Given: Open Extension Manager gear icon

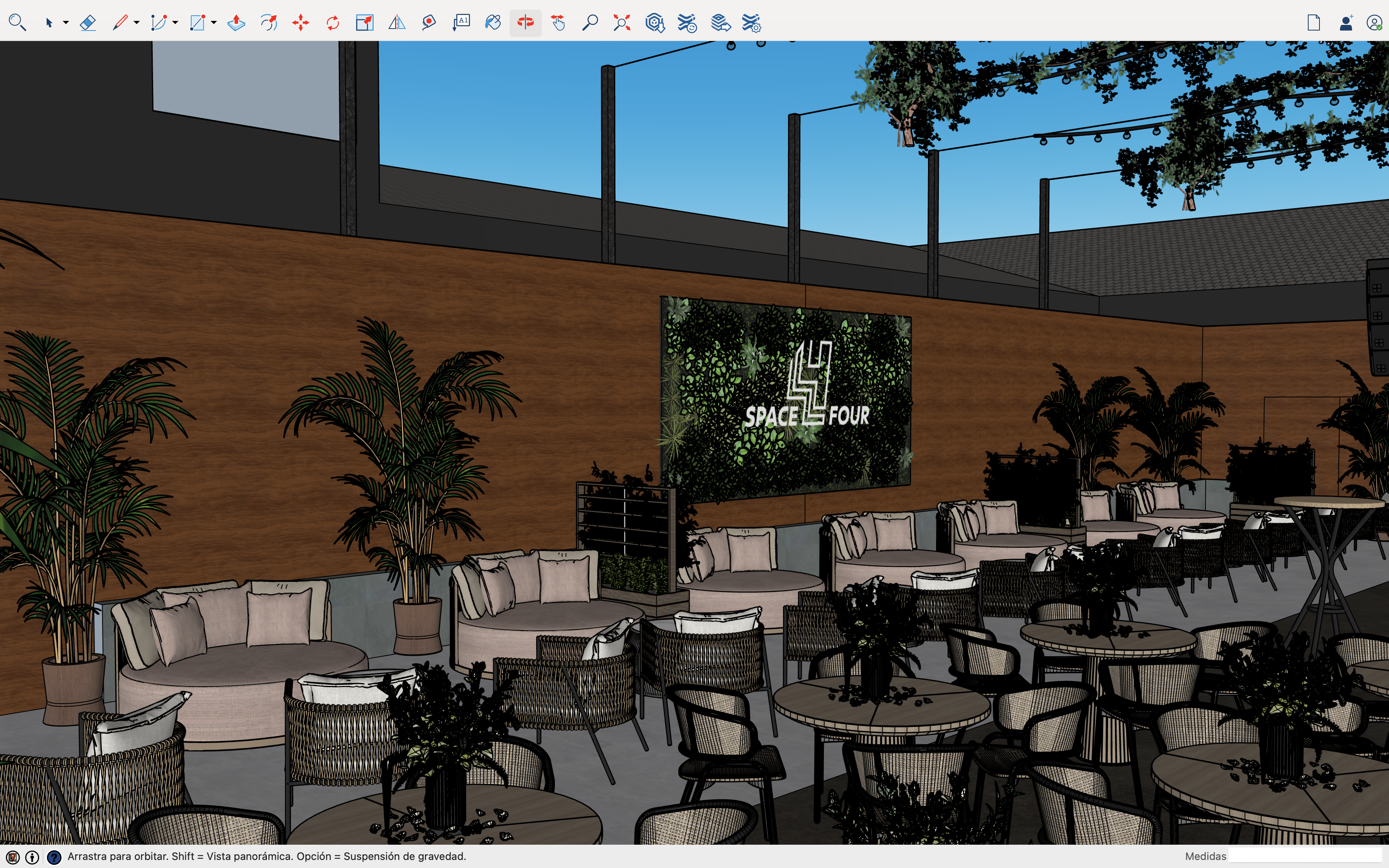Looking at the screenshot, I should tap(751, 23).
